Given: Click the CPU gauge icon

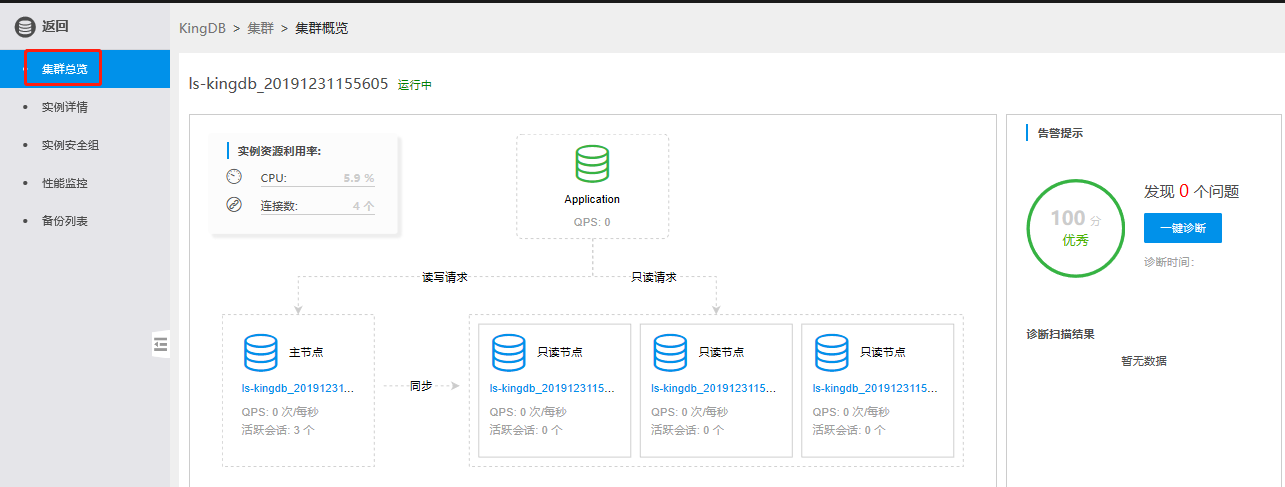Looking at the screenshot, I should pyautogui.click(x=234, y=177).
